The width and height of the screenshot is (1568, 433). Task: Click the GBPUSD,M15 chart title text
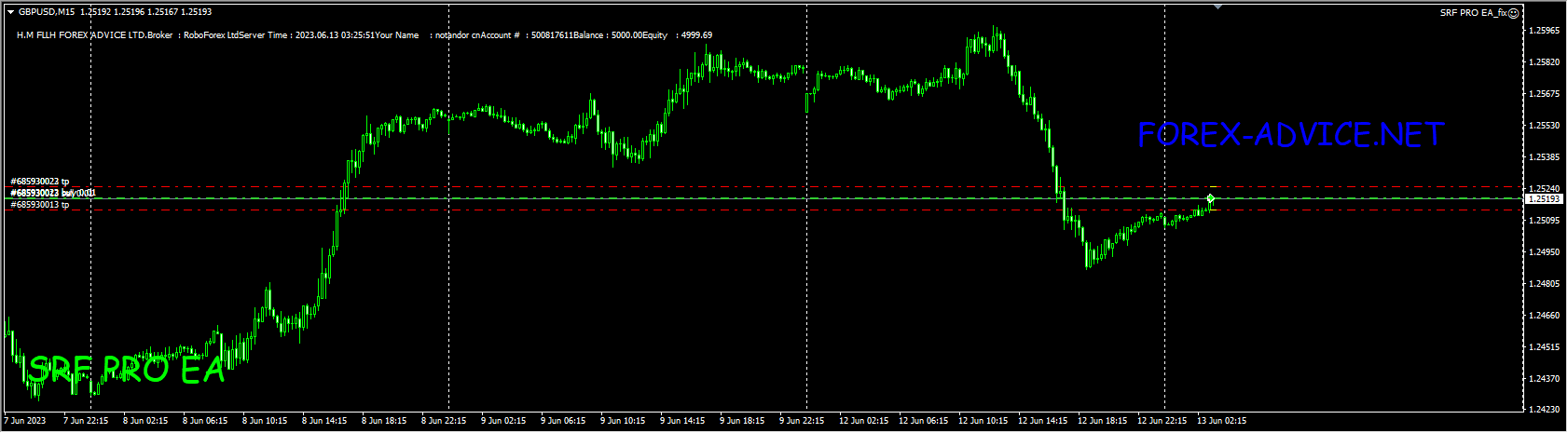[x=48, y=12]
